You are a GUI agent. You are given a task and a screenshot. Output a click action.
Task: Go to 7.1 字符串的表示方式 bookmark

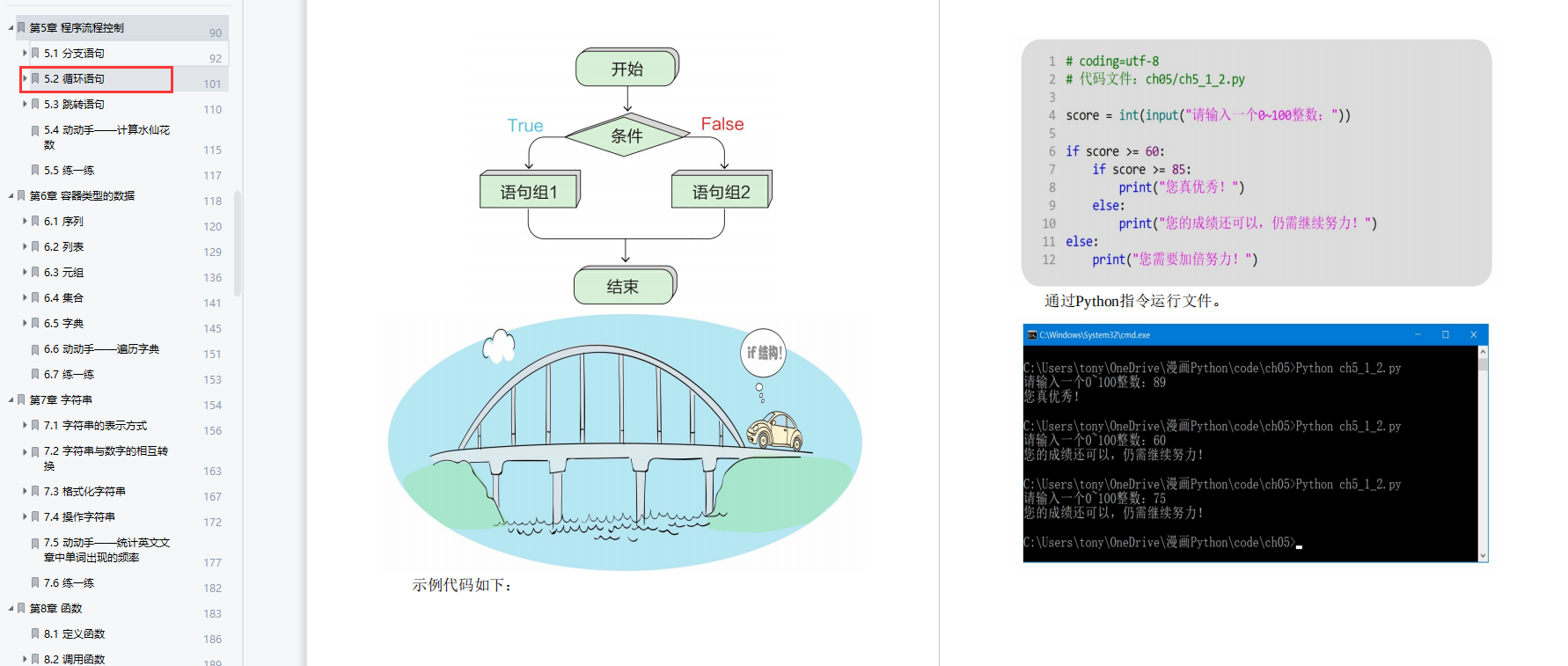pos(96,425)
